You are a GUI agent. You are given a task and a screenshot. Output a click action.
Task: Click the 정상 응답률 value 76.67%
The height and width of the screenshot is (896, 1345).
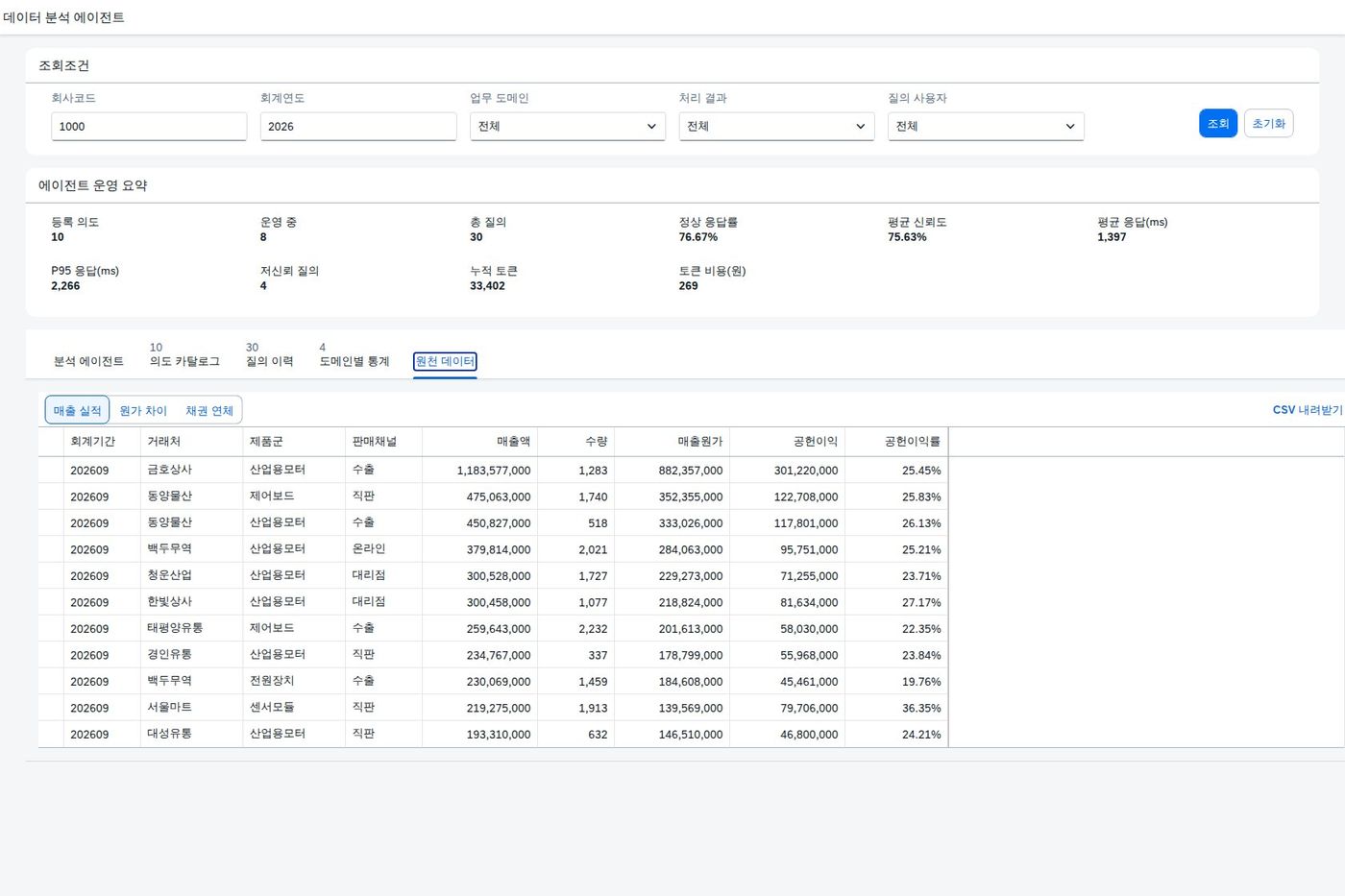[698, 237]
